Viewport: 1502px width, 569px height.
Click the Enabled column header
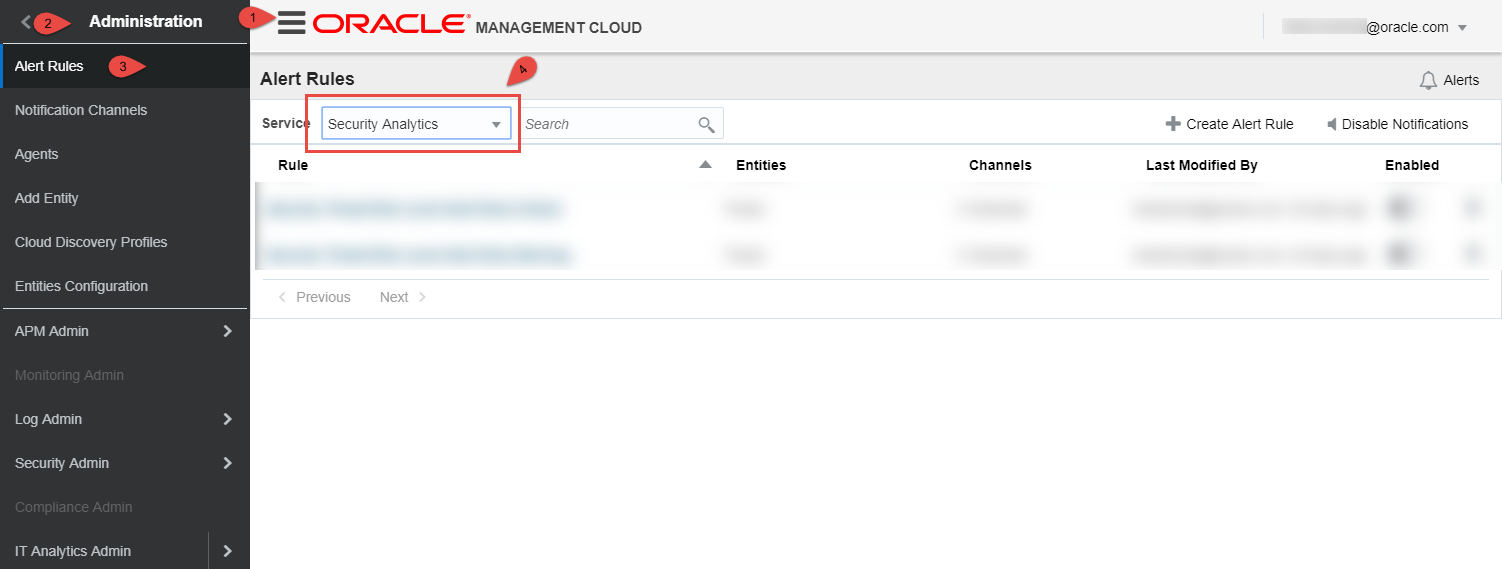click(1412, 165)
